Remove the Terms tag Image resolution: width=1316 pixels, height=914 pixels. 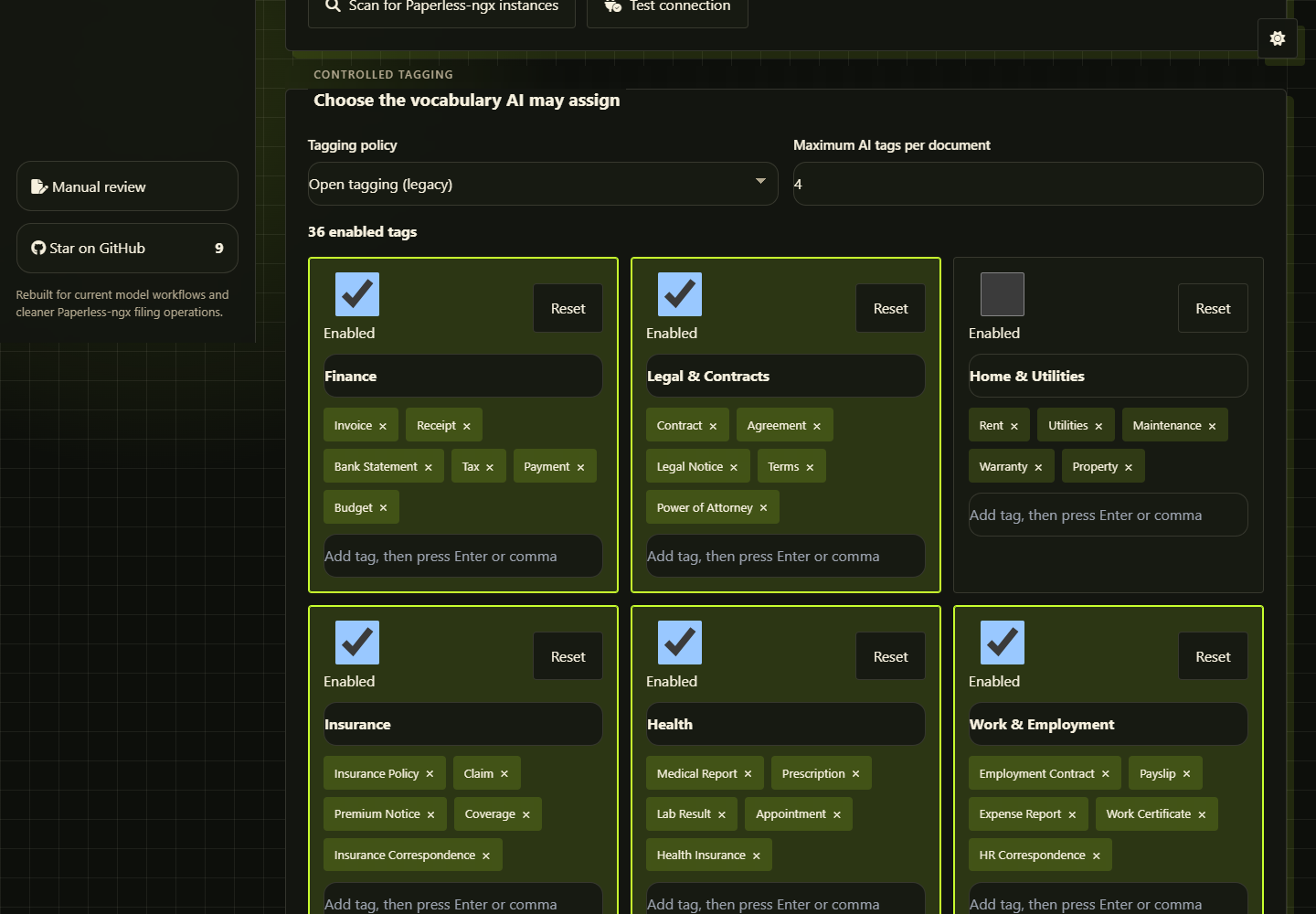pyautogui.click(x=810, y=468)
